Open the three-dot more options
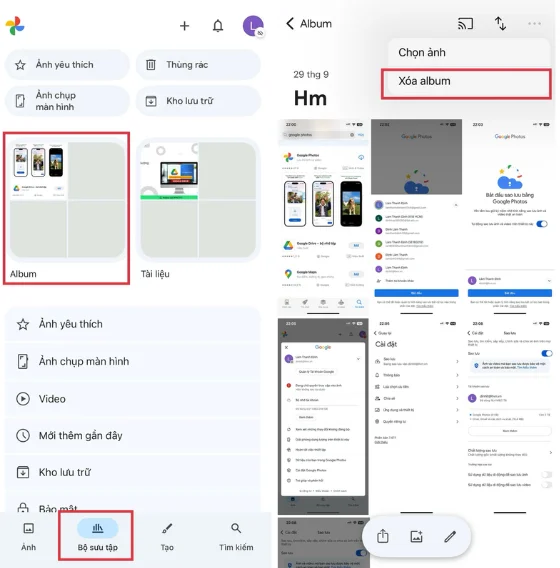This screenshot has width=560, height=568. pos(534,24)
